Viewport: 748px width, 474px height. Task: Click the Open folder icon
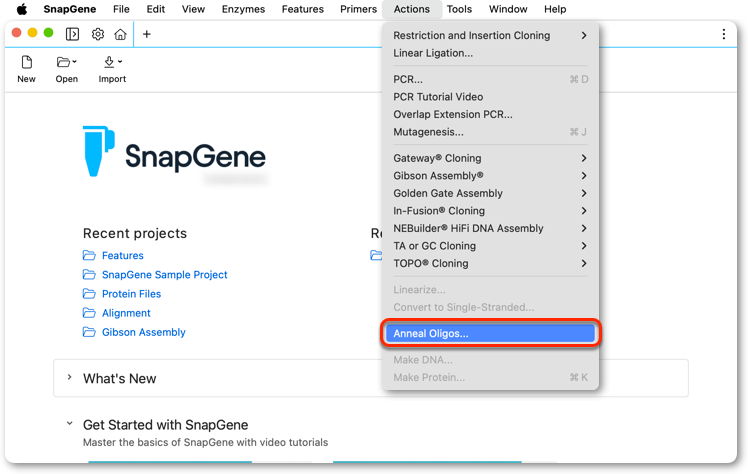63,62
